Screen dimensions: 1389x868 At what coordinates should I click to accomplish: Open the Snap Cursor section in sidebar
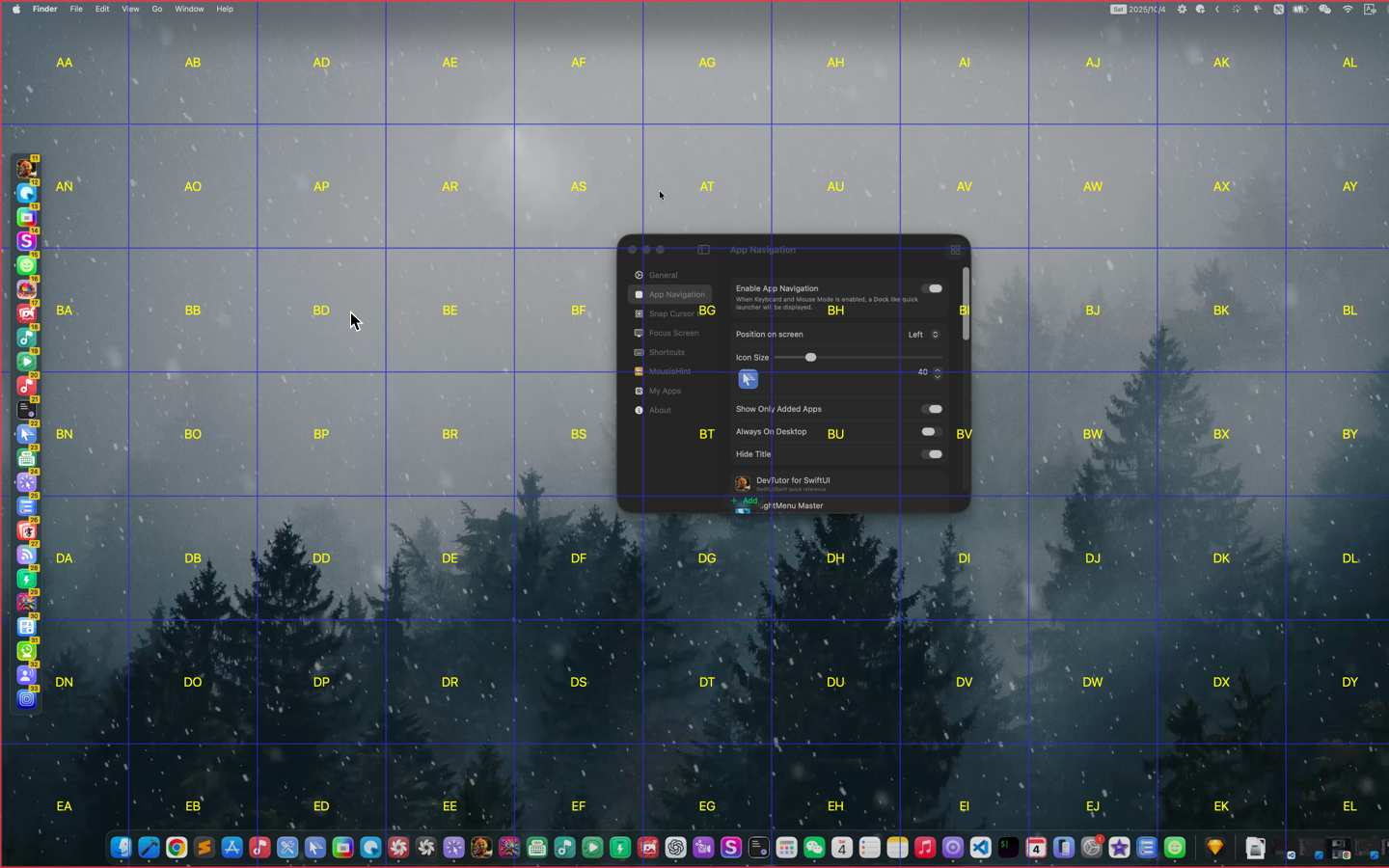tap(670, 313)
